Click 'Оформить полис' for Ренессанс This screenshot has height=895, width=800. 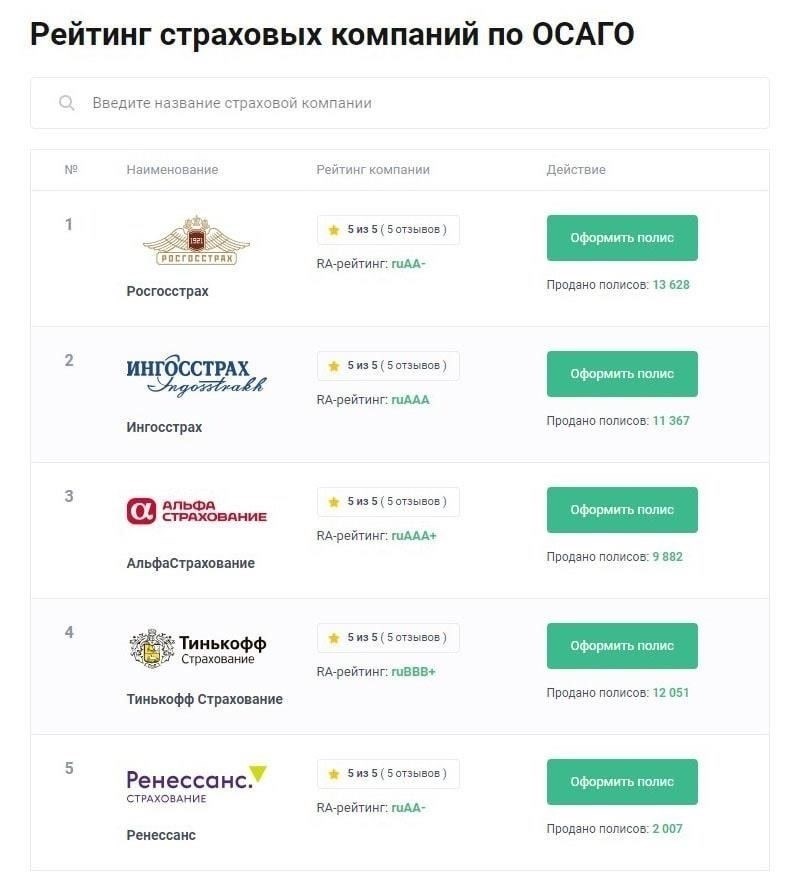point(622,782)
